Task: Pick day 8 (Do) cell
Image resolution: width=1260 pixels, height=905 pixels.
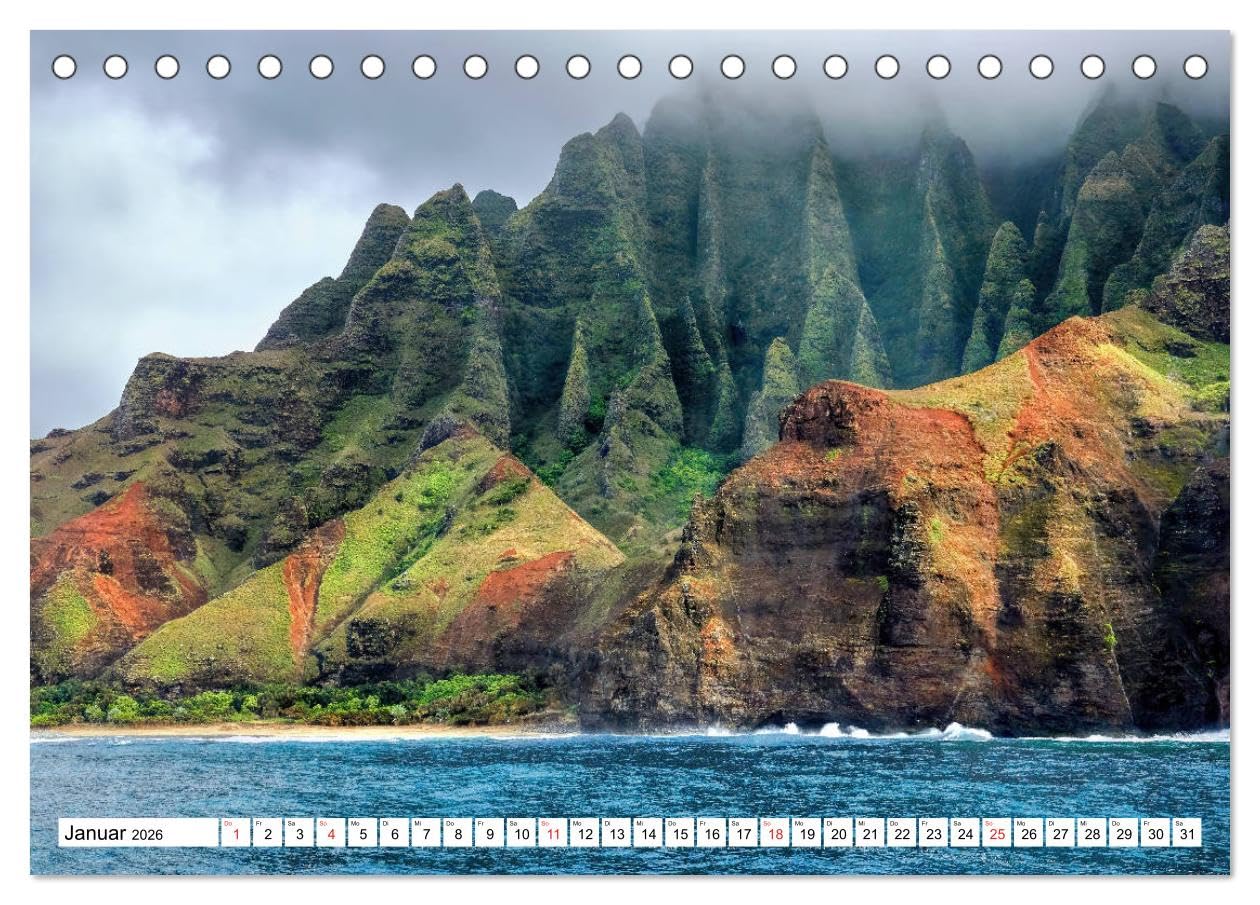Action: tap(458, 833)
